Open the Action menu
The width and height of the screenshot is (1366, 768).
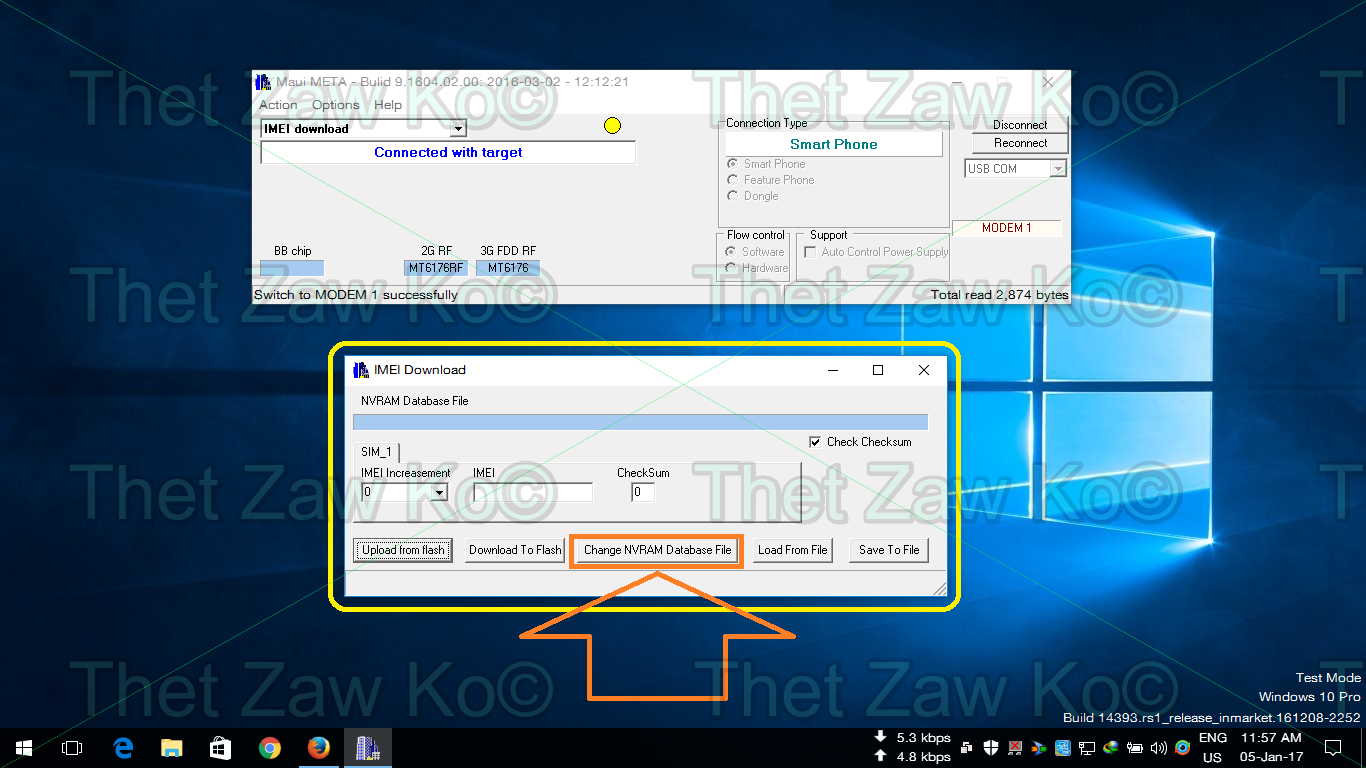(x=278, y=105)
